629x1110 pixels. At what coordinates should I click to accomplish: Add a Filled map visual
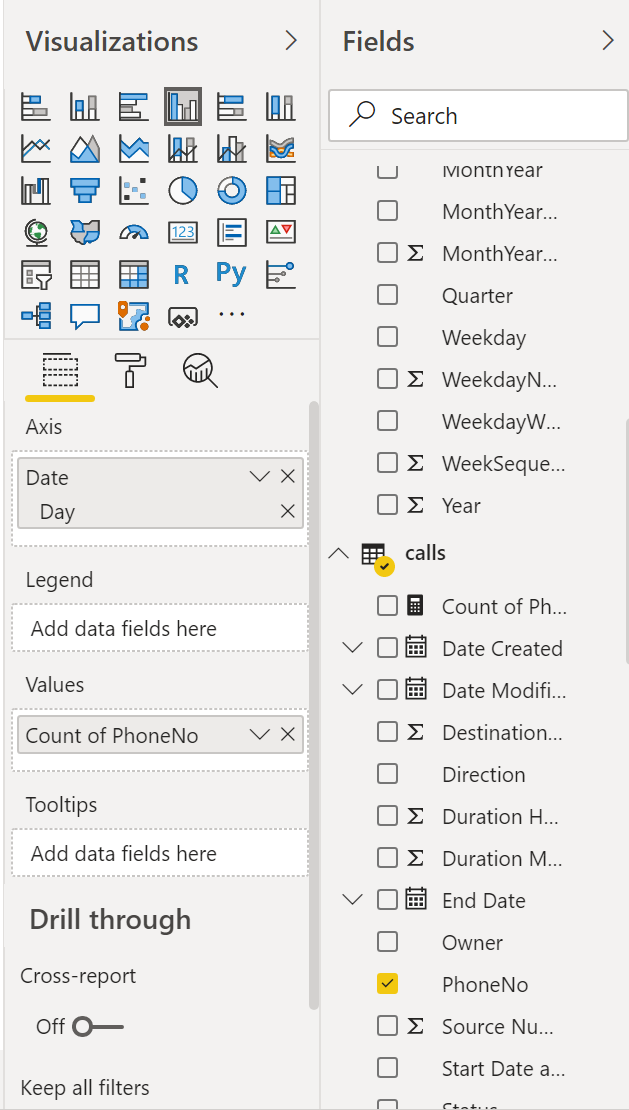84,231
